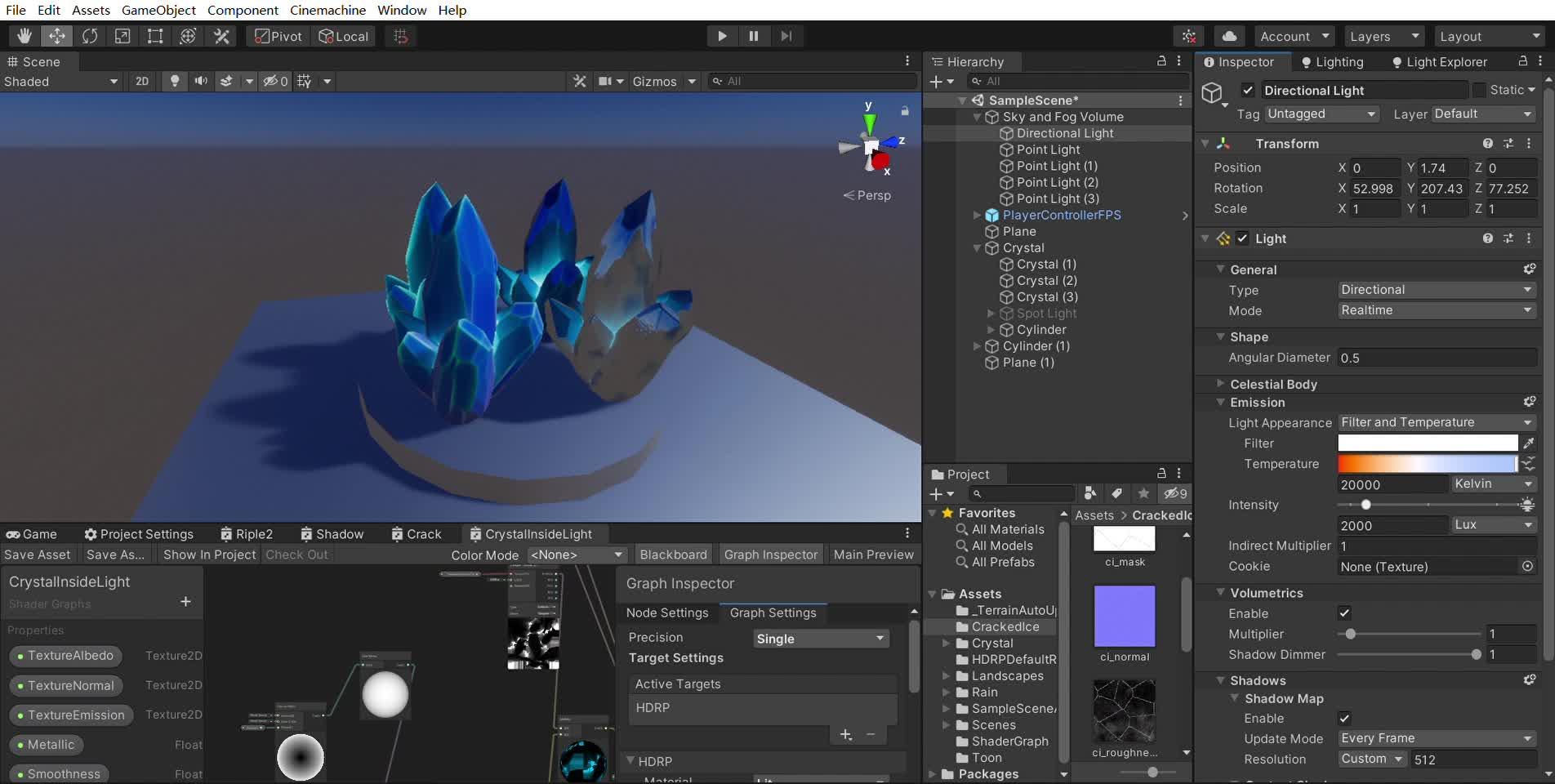Select the Hand tool in toolbar
Viewport: 1555px width, 784px height.
[25, 36]
